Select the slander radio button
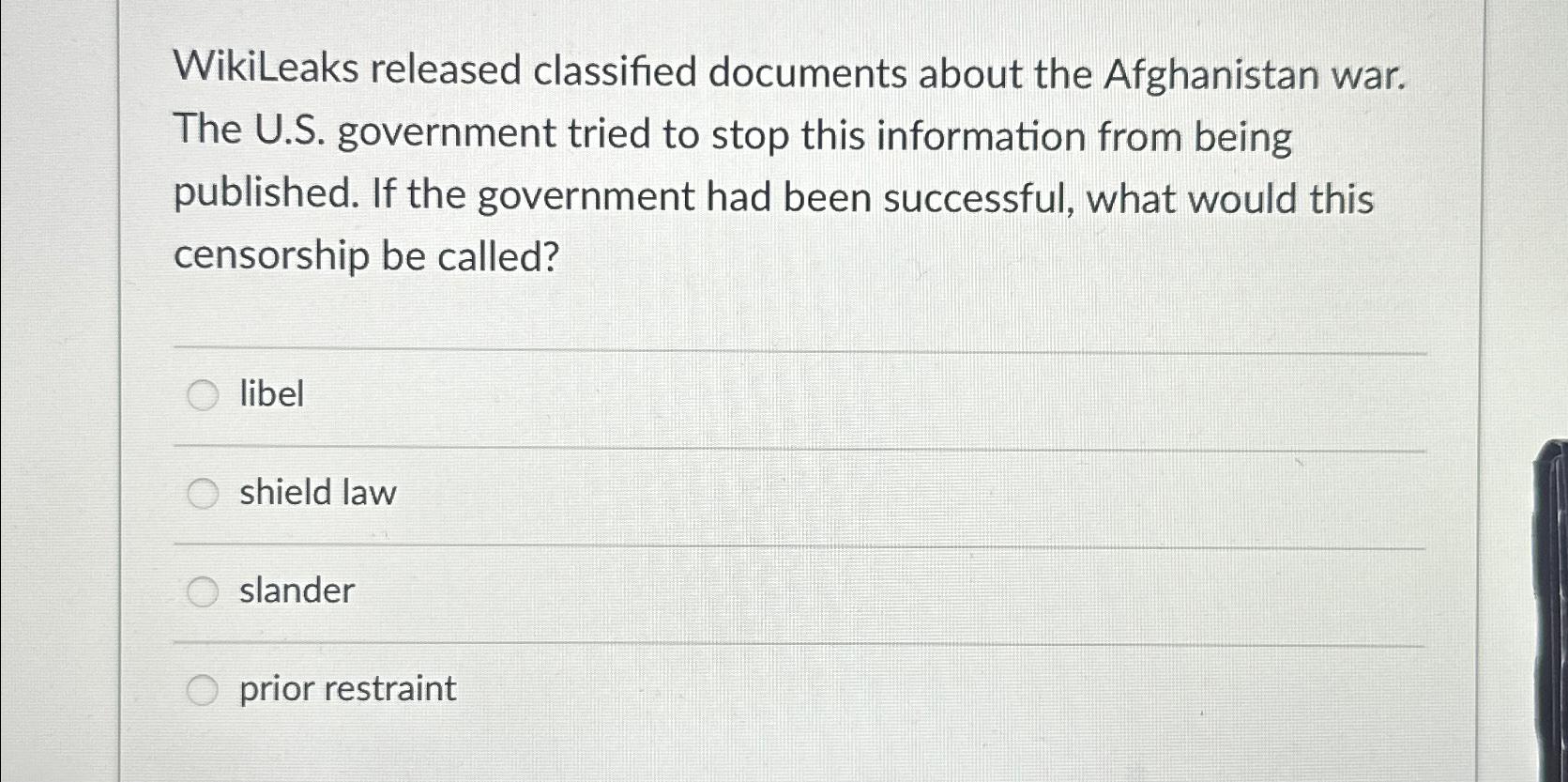This screenshot has height=782, width=1568. pos(202,592)
